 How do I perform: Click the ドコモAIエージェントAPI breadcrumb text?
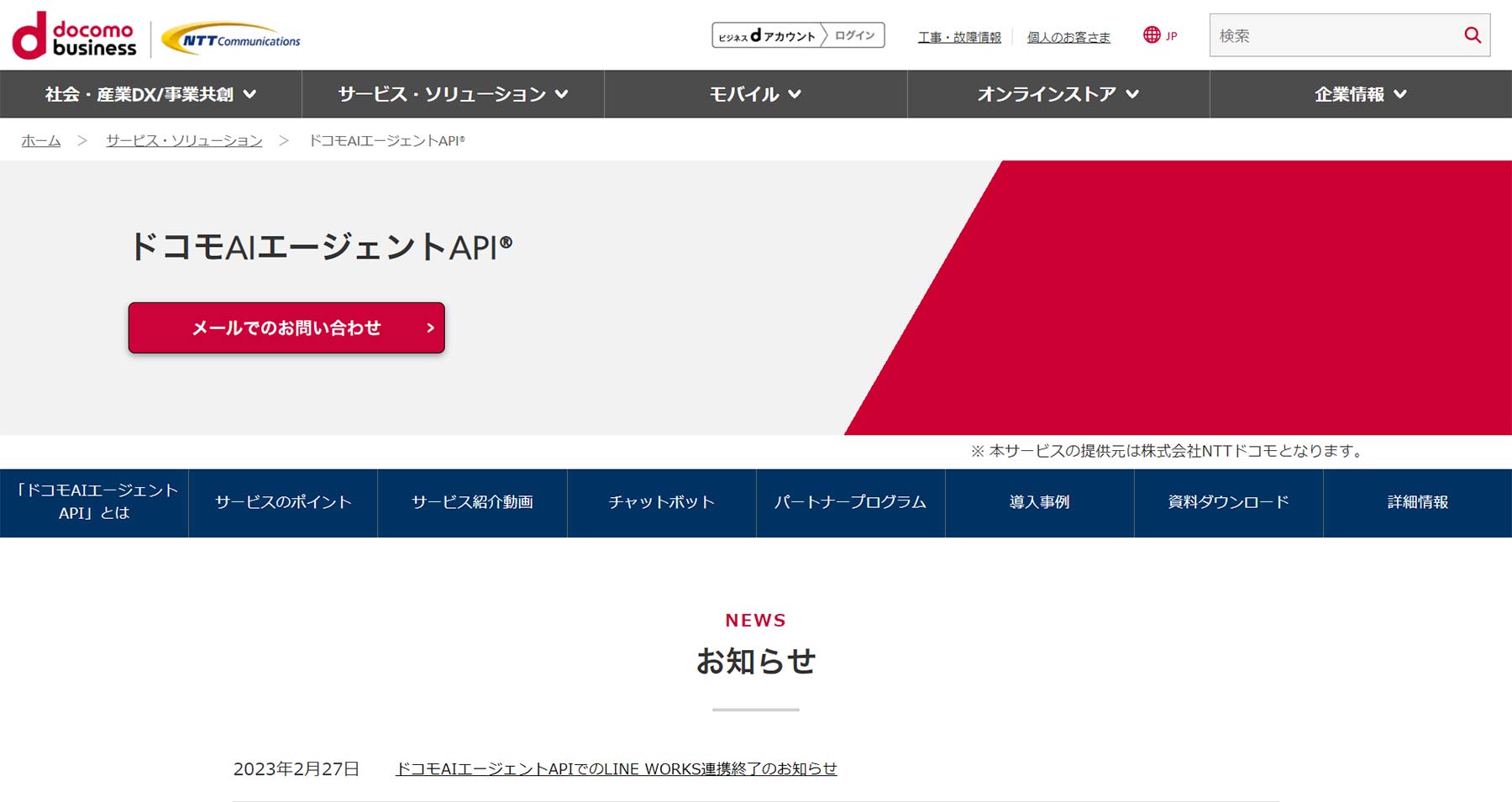(387, 141)
